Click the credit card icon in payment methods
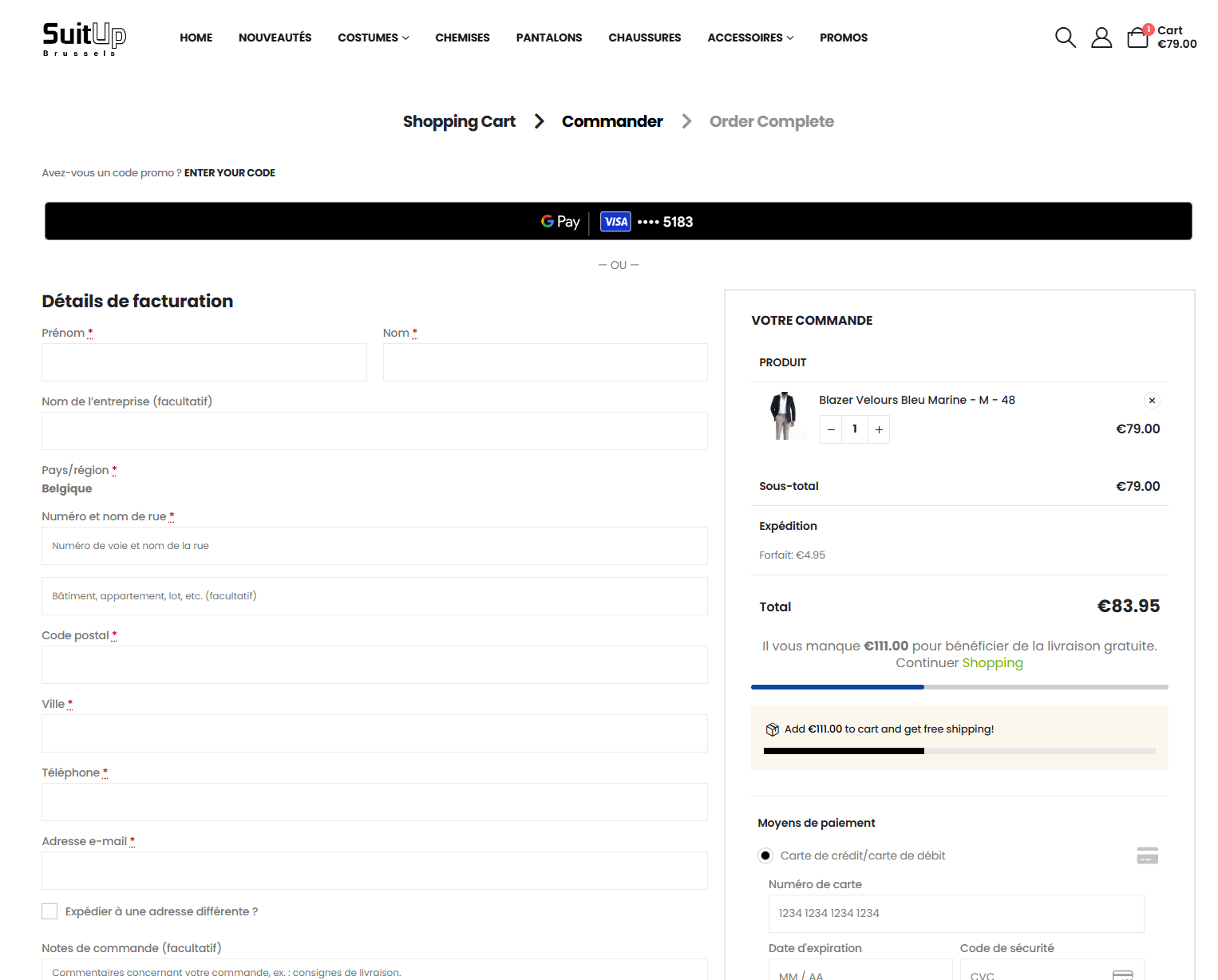The image size is (1218, 980). [1147, 856]
